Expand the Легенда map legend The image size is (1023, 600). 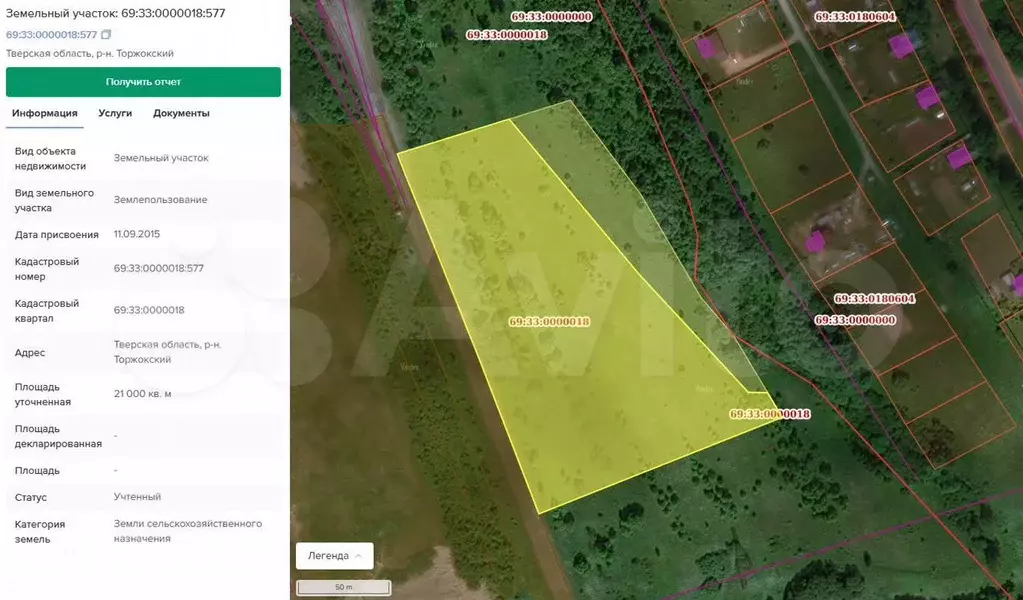[335, 556]
